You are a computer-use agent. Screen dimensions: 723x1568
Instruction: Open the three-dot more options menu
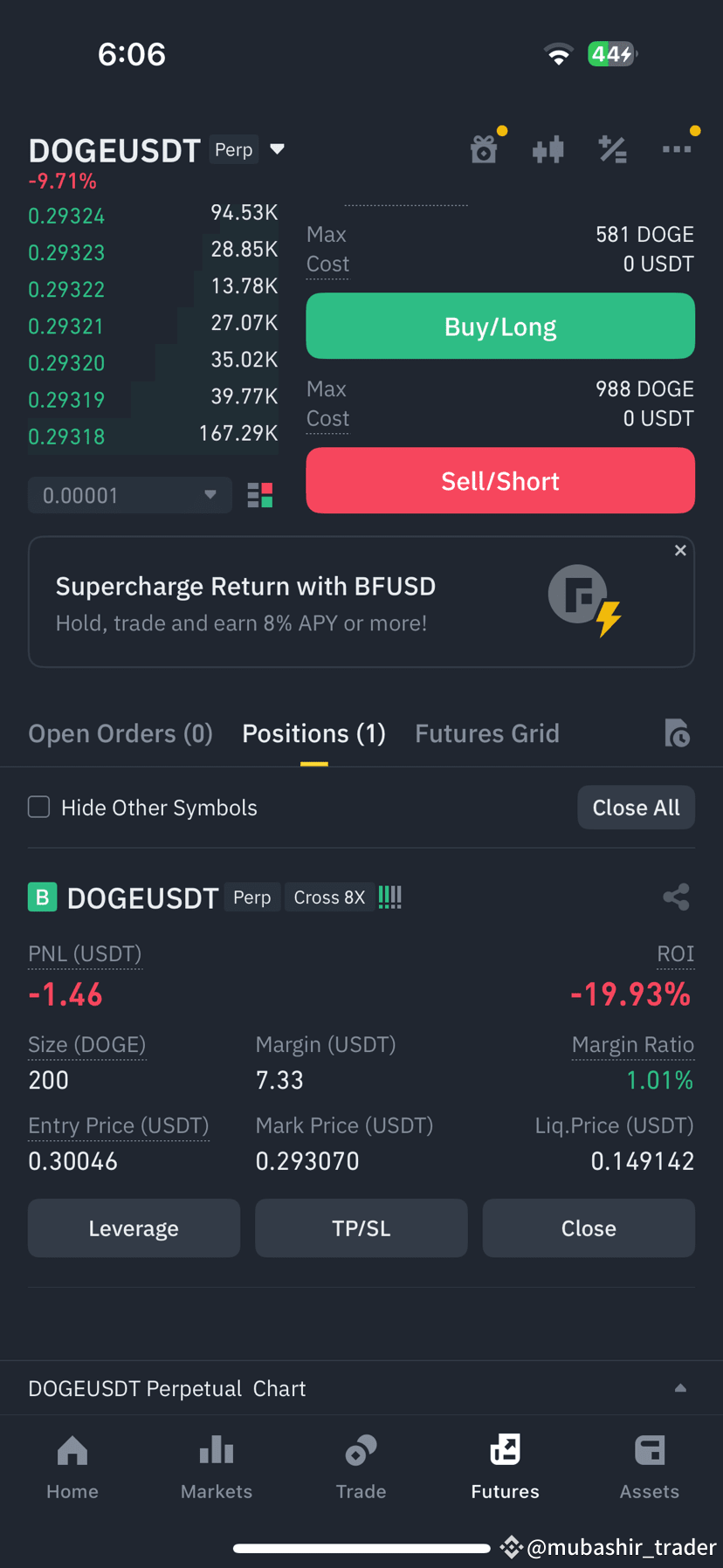pyautogui.click(x=677, y=149)
